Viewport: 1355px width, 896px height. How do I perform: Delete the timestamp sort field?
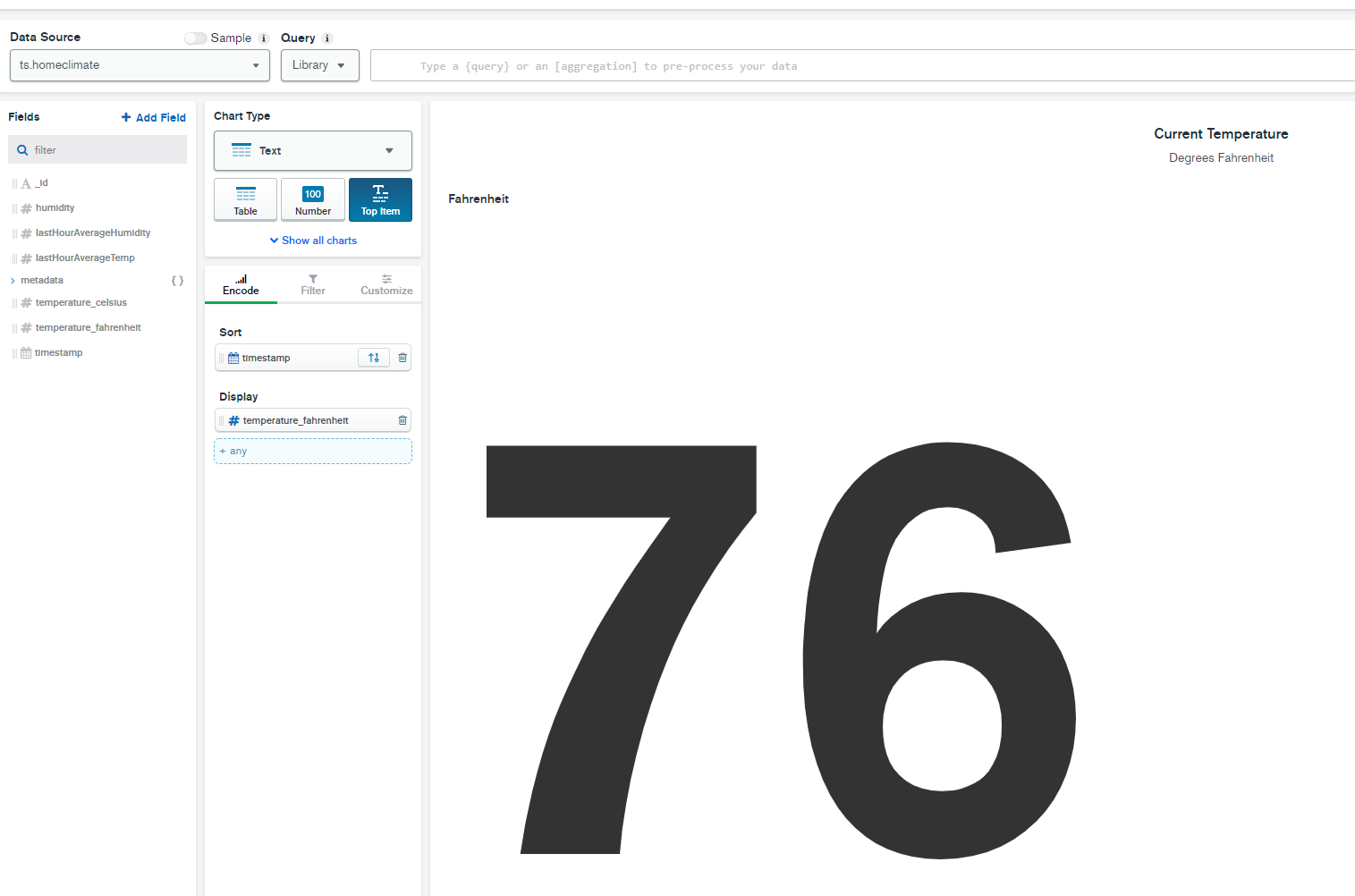point(402,358)
